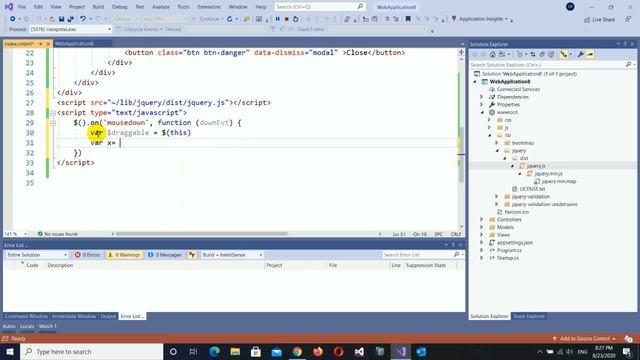Image resolution: width=640 pixels, height=360 pixels.
Task: Click the feedback icon beside Live Share
Action: tap(628, 19)
